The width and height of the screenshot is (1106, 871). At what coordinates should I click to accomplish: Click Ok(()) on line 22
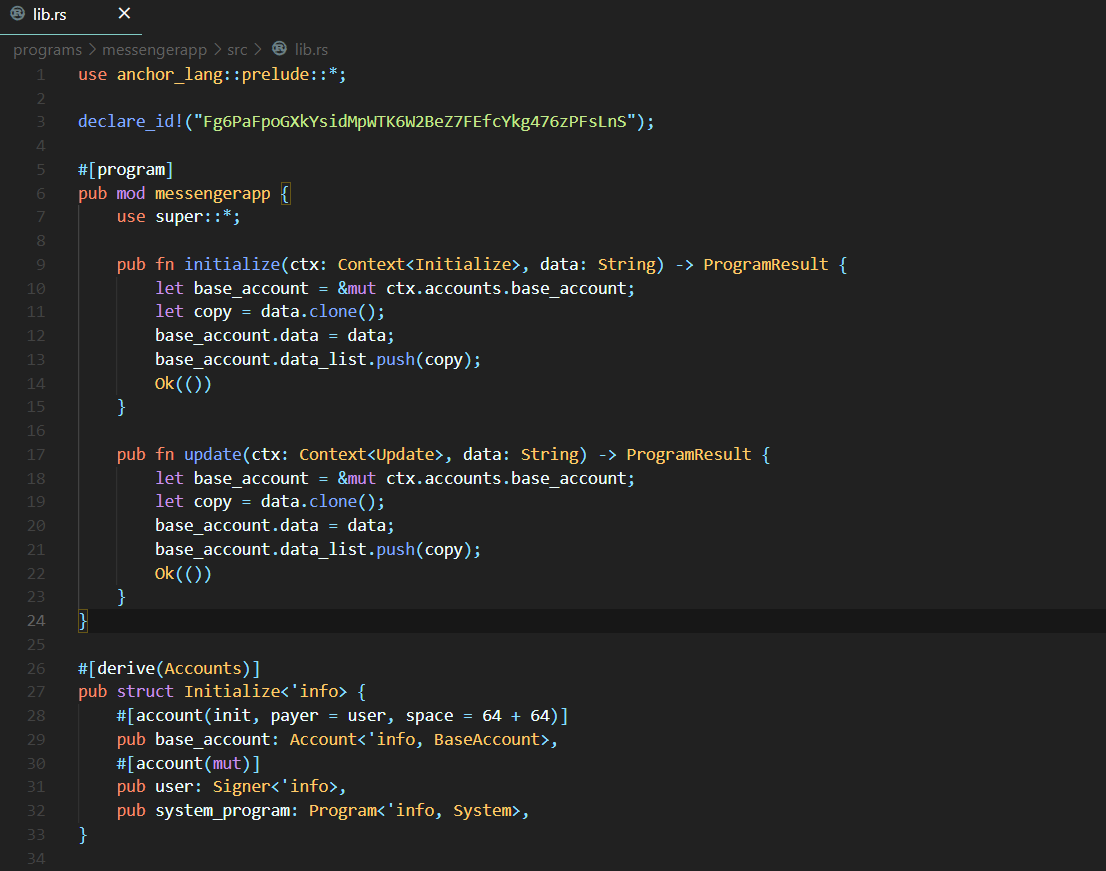tap(183, 573)
